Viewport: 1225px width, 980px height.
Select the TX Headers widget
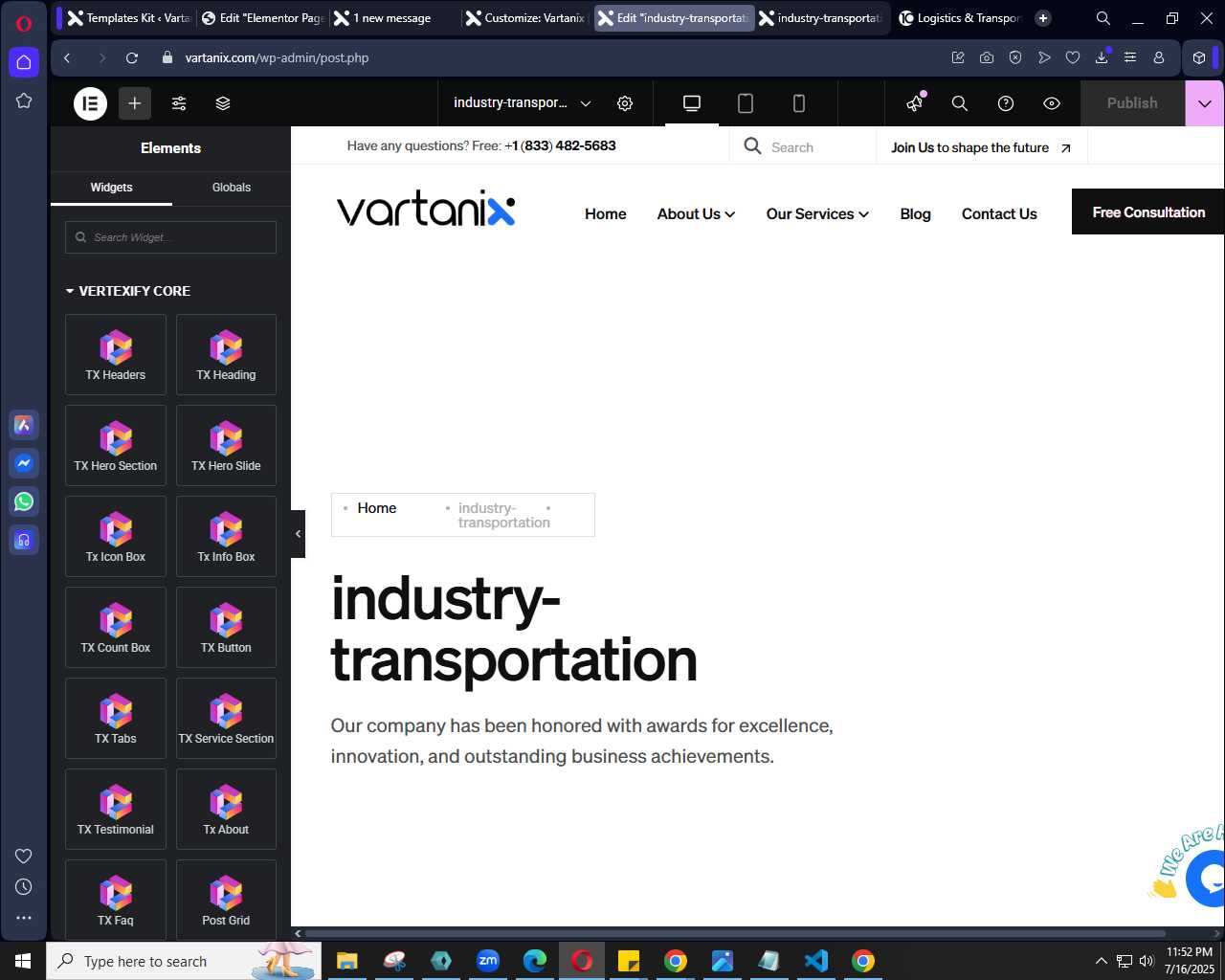pos(116,355)
